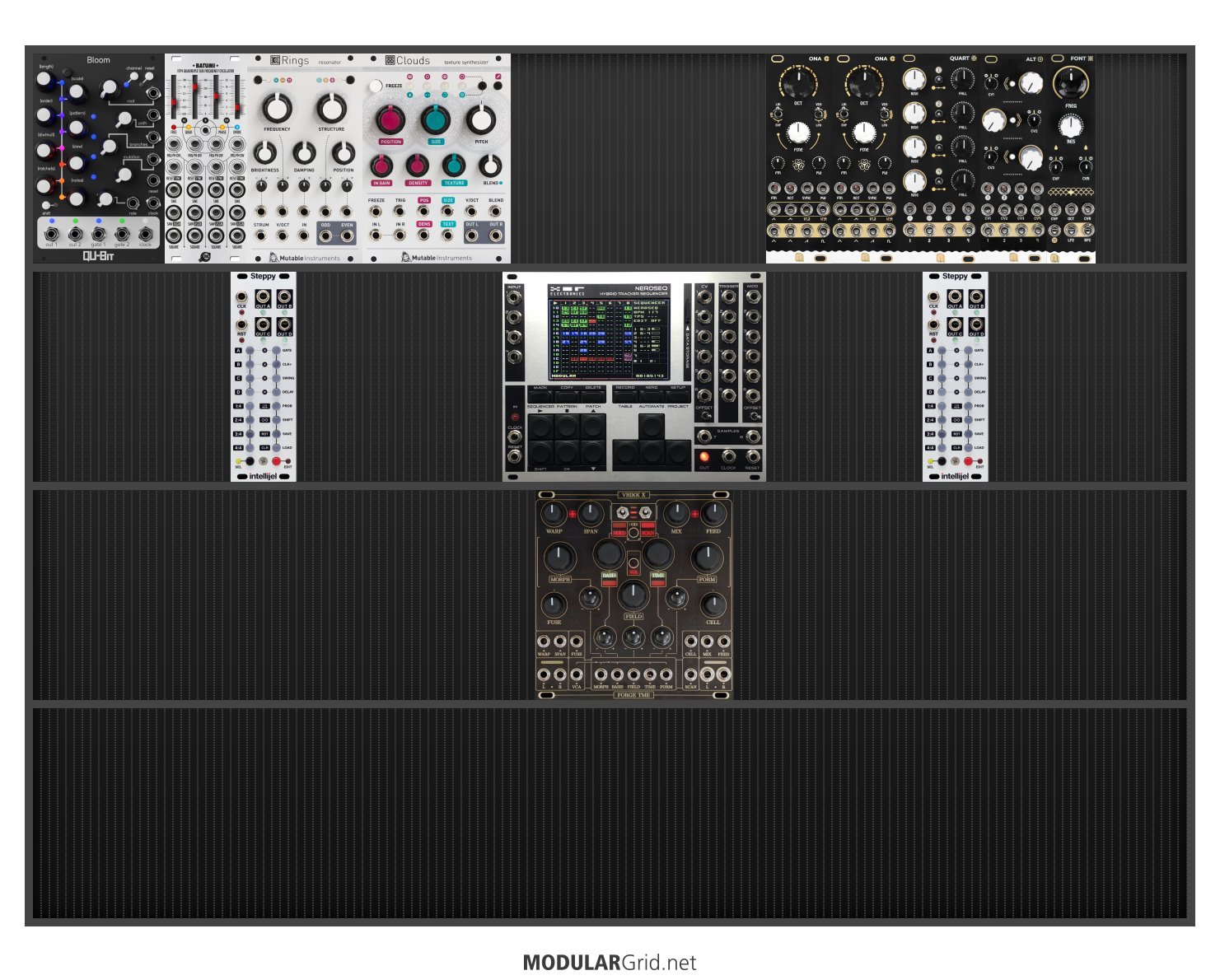
Task: Select the NerdSeq CLOCK output jack
Action: pos(729,457)
